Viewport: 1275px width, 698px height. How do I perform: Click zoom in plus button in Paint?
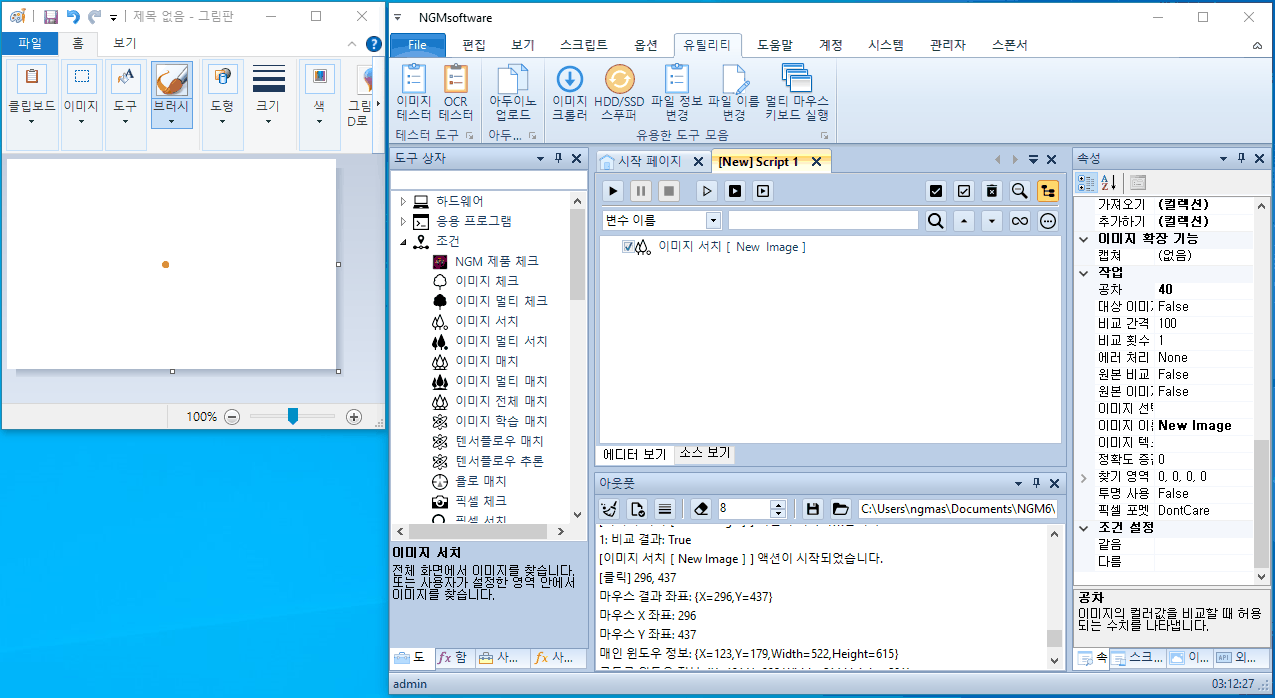tap(354, 417)
